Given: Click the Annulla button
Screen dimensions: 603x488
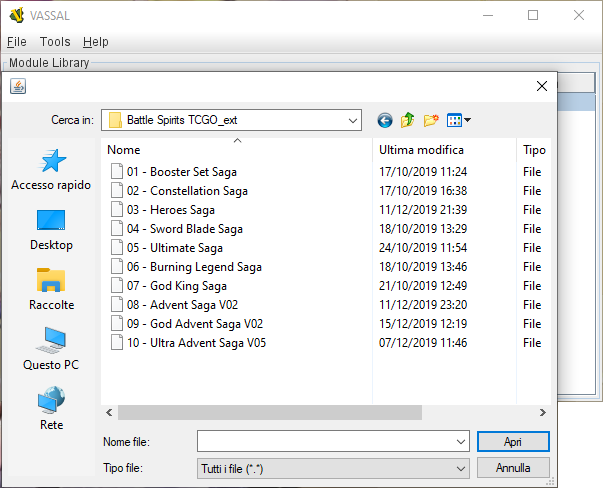Looking at the screenshot, I should (x=513, y=468).
